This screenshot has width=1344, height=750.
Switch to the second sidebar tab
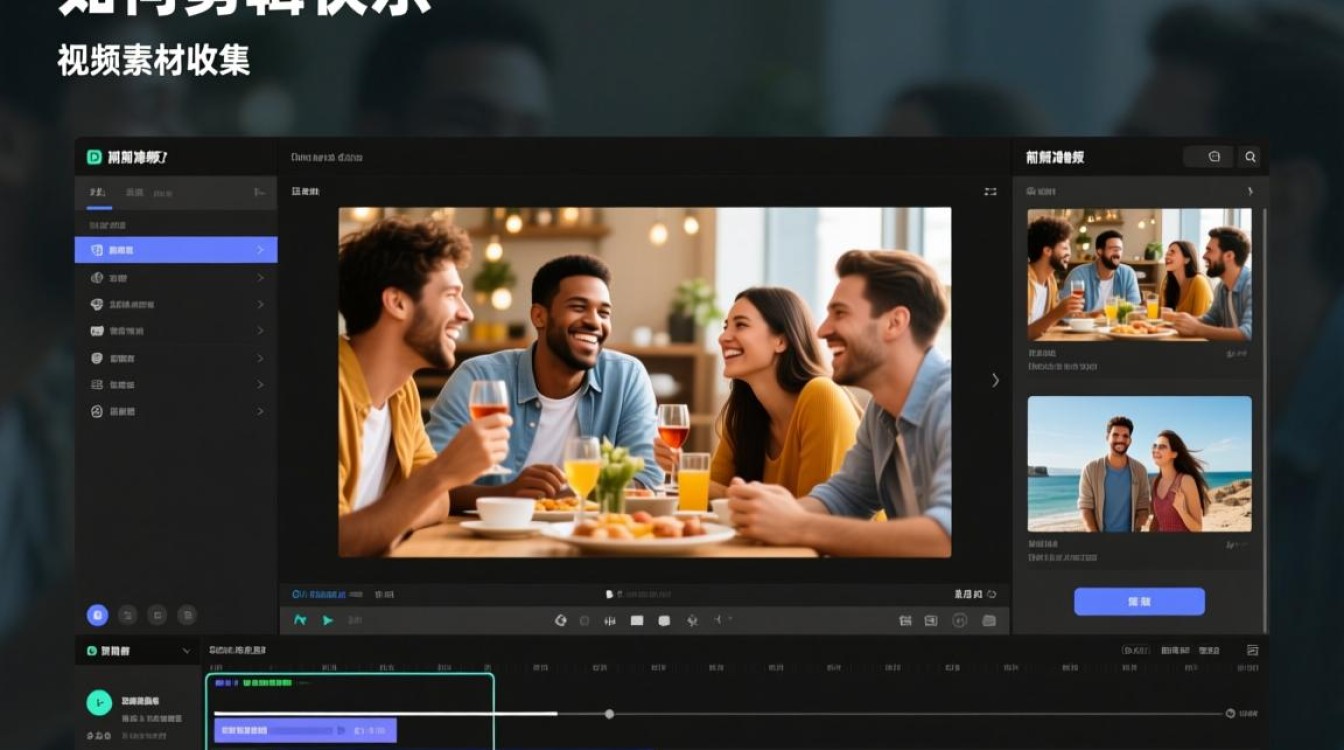click(x=134, y=192)
